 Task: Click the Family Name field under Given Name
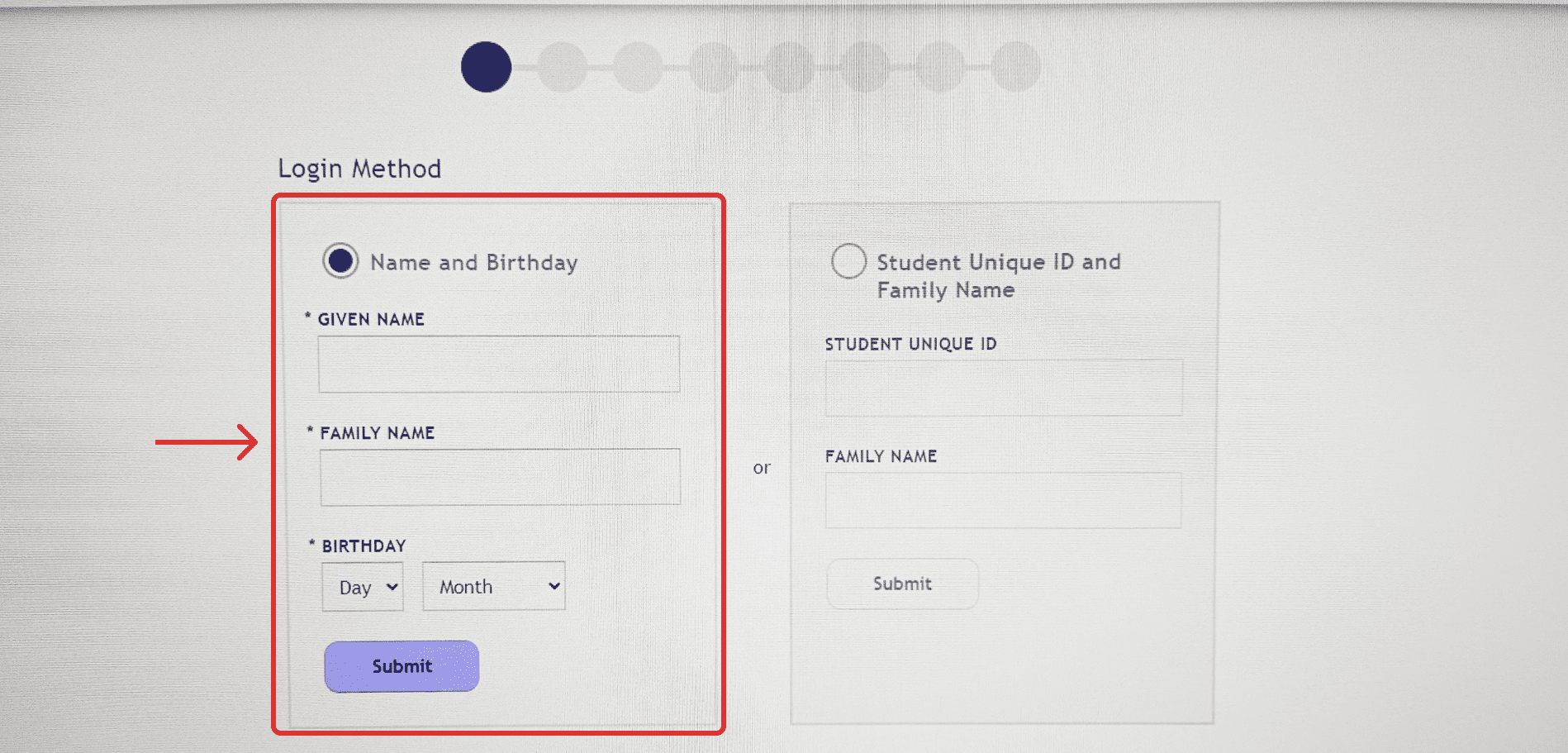[x=500, y=477]
